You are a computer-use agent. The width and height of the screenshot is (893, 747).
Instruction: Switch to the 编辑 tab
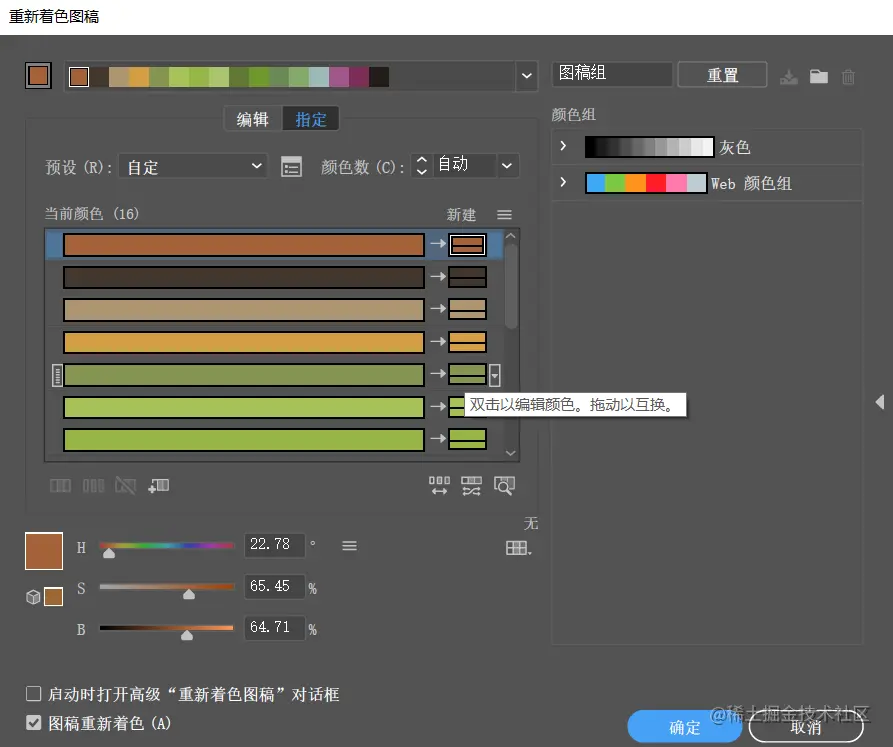pyautogui.click(x=253, y=119)
